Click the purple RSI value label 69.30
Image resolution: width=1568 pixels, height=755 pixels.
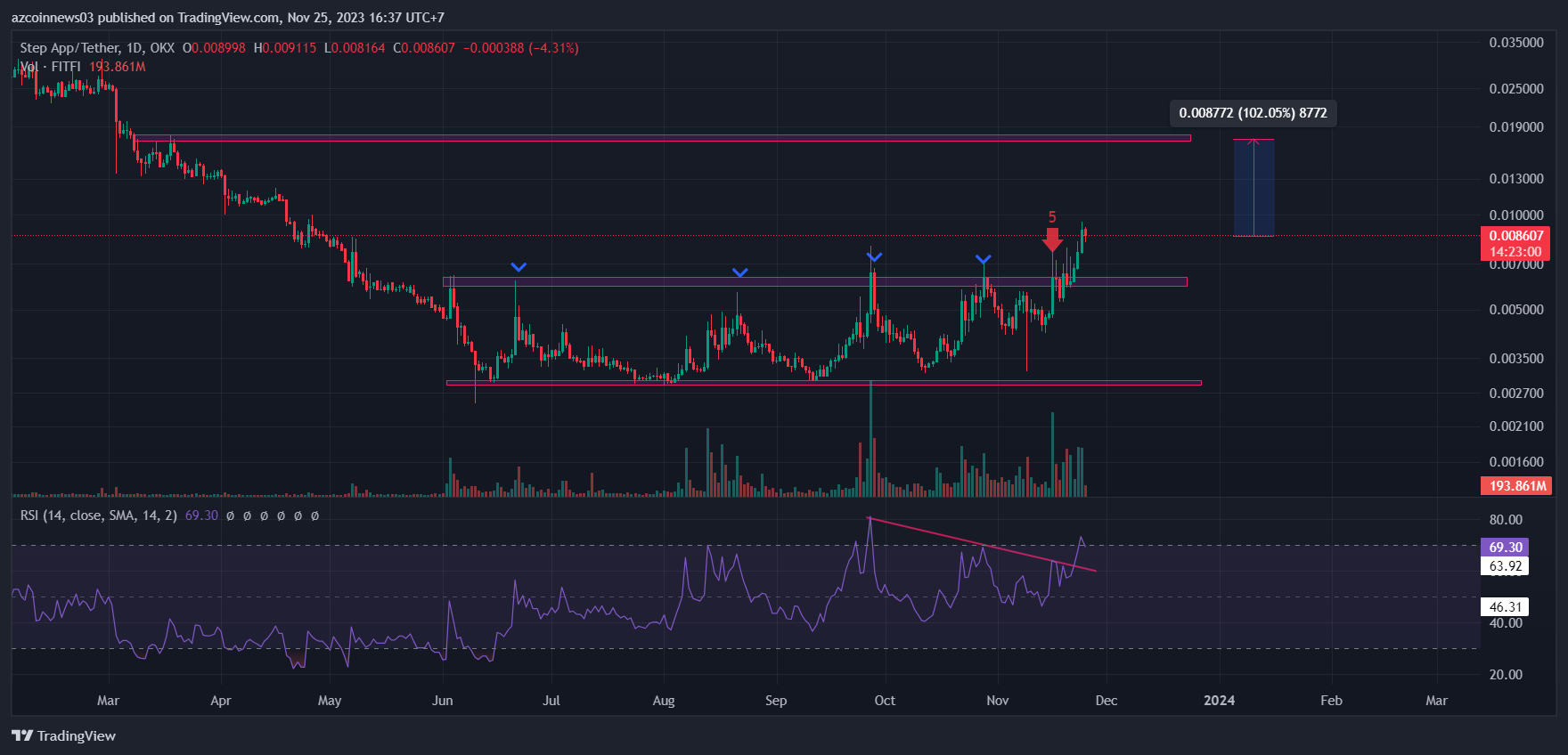click(1505, 547)
